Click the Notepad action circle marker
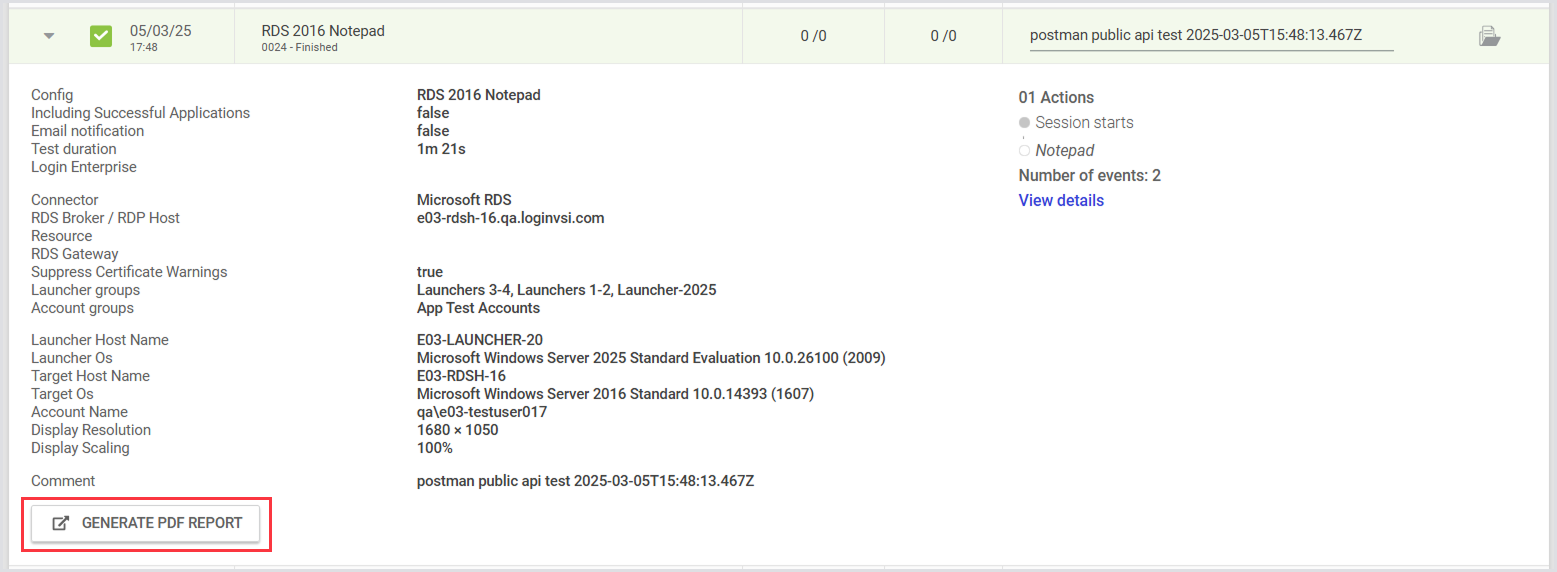 [x=1024, y=151]
